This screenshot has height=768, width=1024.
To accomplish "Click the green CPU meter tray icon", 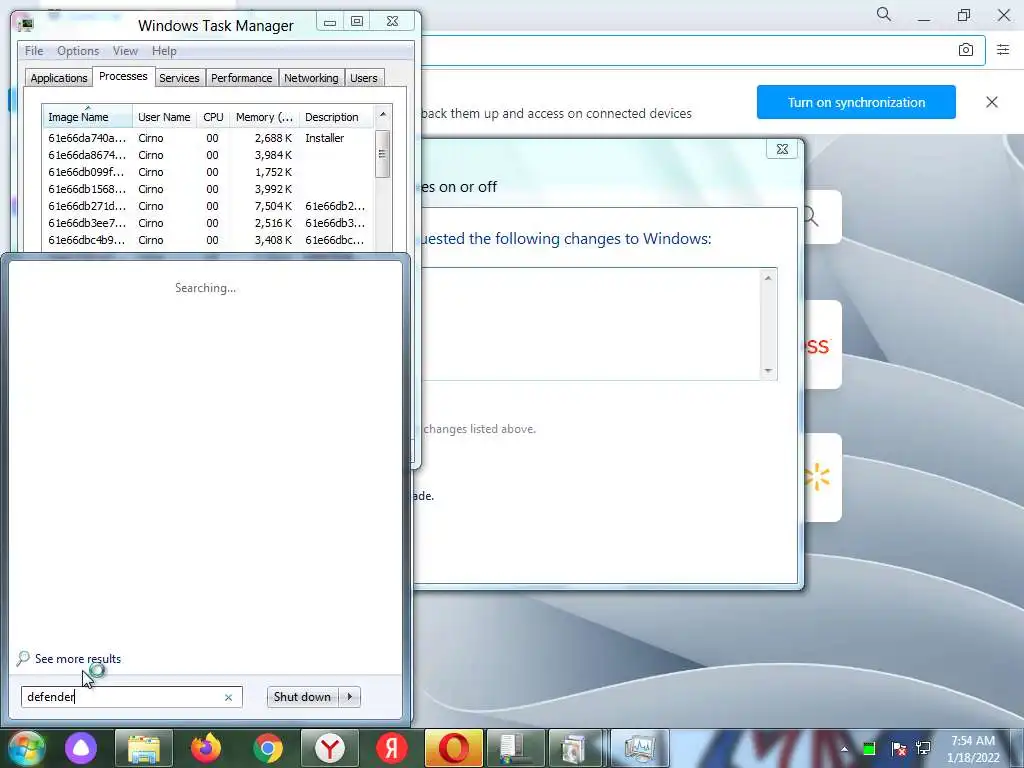I will point(869,749).
